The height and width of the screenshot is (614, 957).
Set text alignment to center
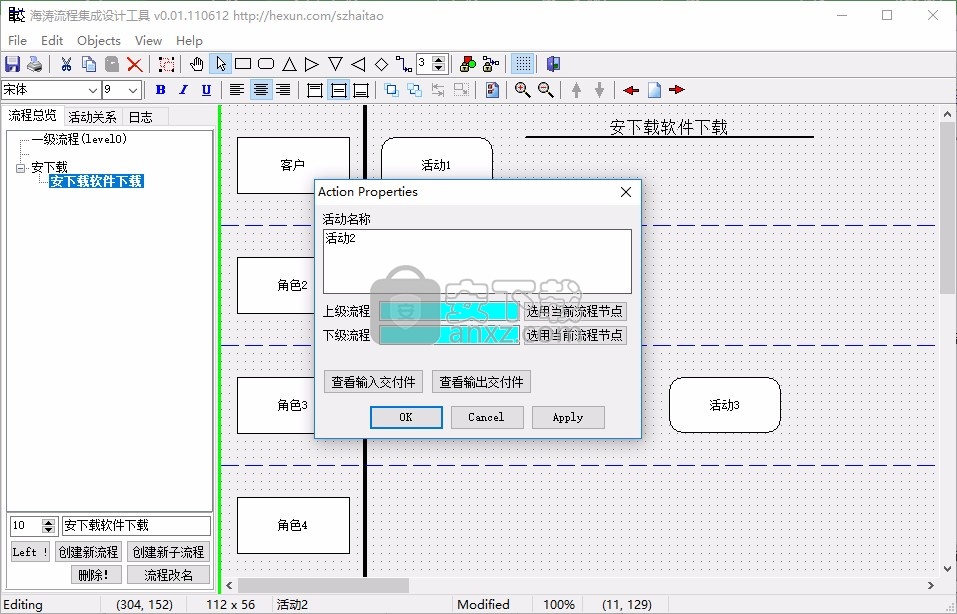[x=261, y=90]
